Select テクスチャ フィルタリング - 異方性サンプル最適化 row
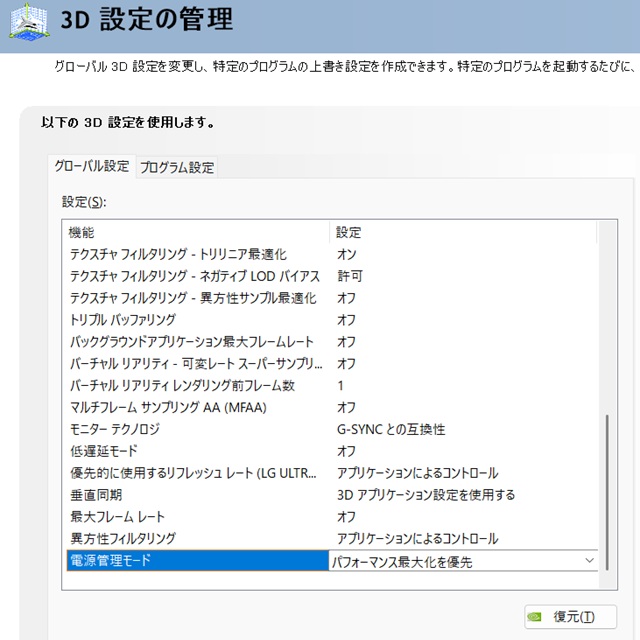The height and width of the screenshot is (640, 640). [x=331, y=298]
